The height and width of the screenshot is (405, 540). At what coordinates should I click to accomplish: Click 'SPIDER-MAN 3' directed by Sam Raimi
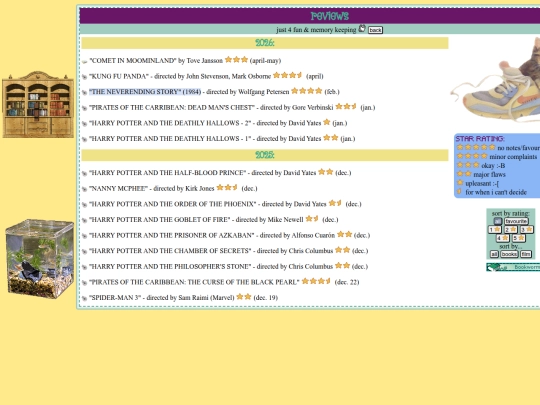162,298
